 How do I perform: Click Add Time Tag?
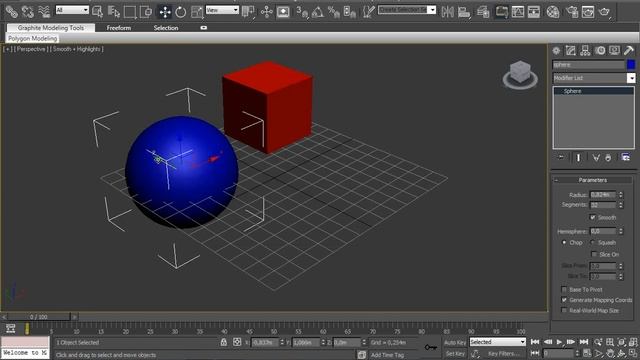point(387,355)
